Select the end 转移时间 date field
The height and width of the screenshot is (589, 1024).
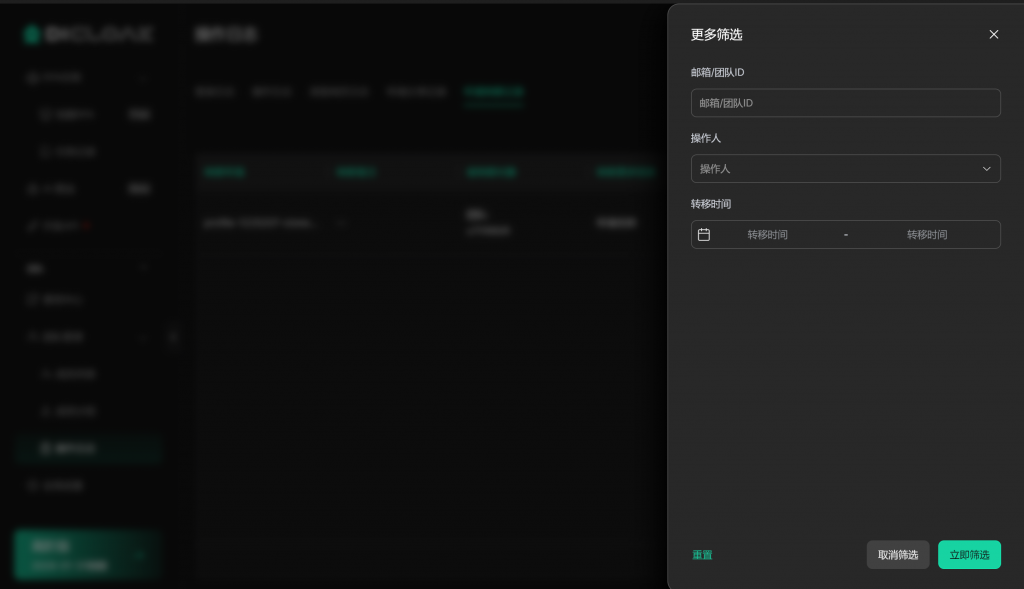[926, 234]
